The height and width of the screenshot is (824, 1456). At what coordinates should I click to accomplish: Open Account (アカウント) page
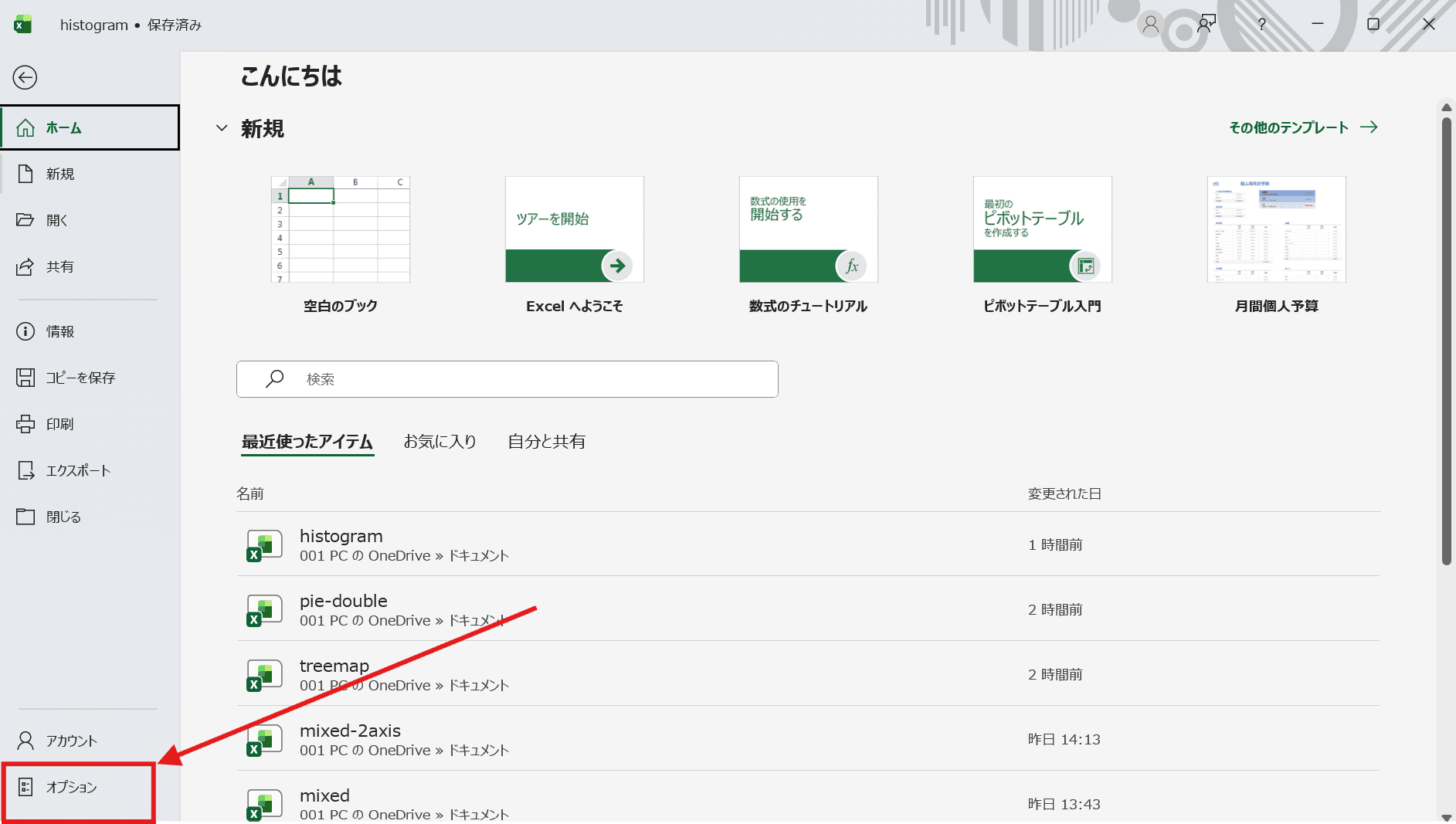[x=71, y=741]
